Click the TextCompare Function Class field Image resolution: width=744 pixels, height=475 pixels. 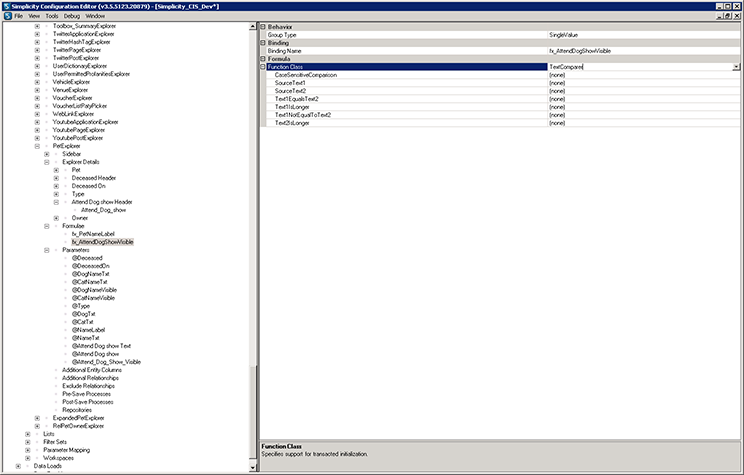[x=640, y=67]
